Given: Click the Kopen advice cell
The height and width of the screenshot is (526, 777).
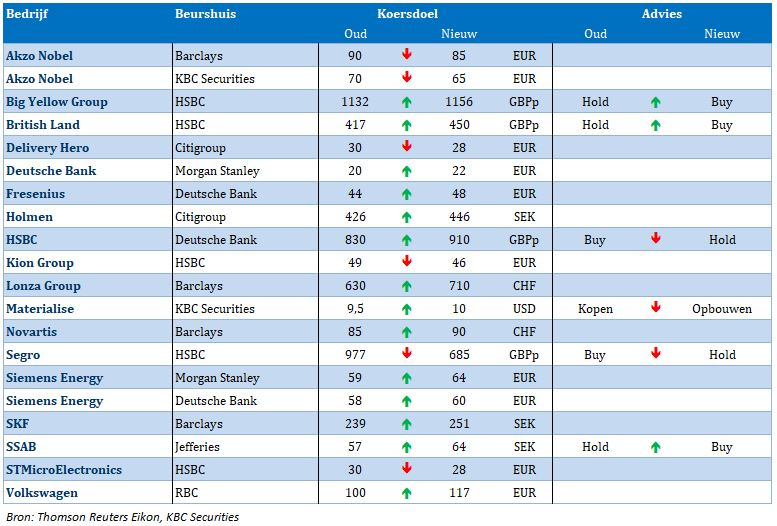Looking at the screenshot, I should [595, 309].
